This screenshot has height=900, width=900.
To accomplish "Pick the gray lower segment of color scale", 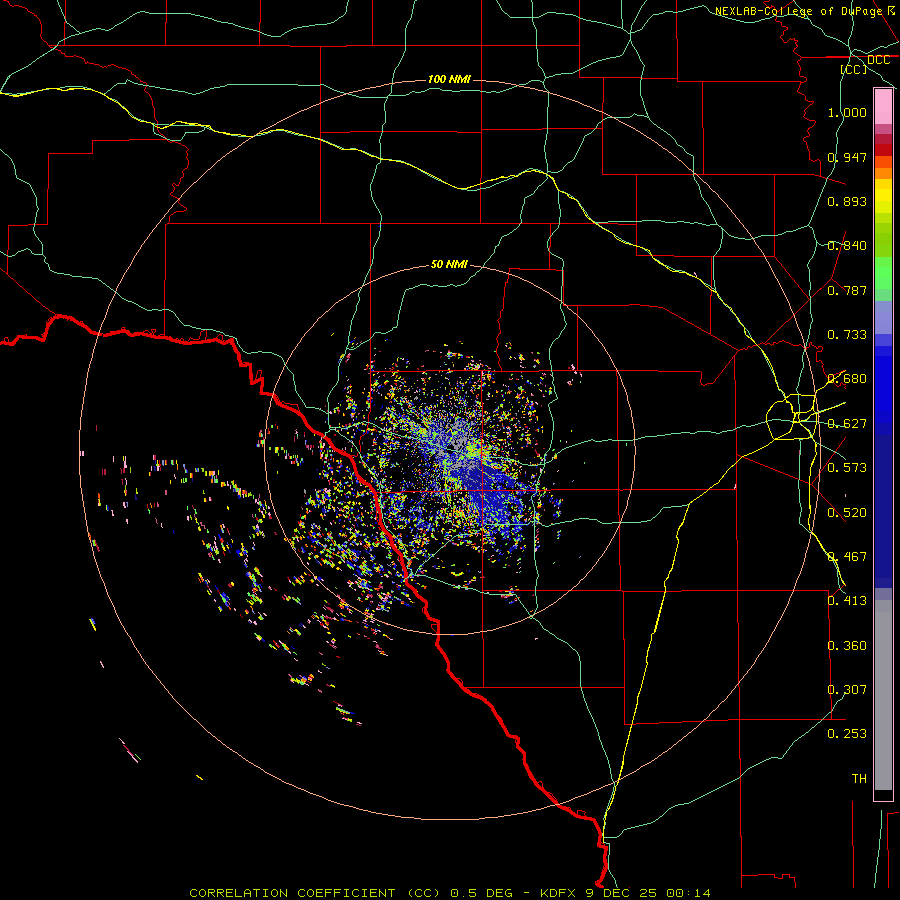I will 883,695.
